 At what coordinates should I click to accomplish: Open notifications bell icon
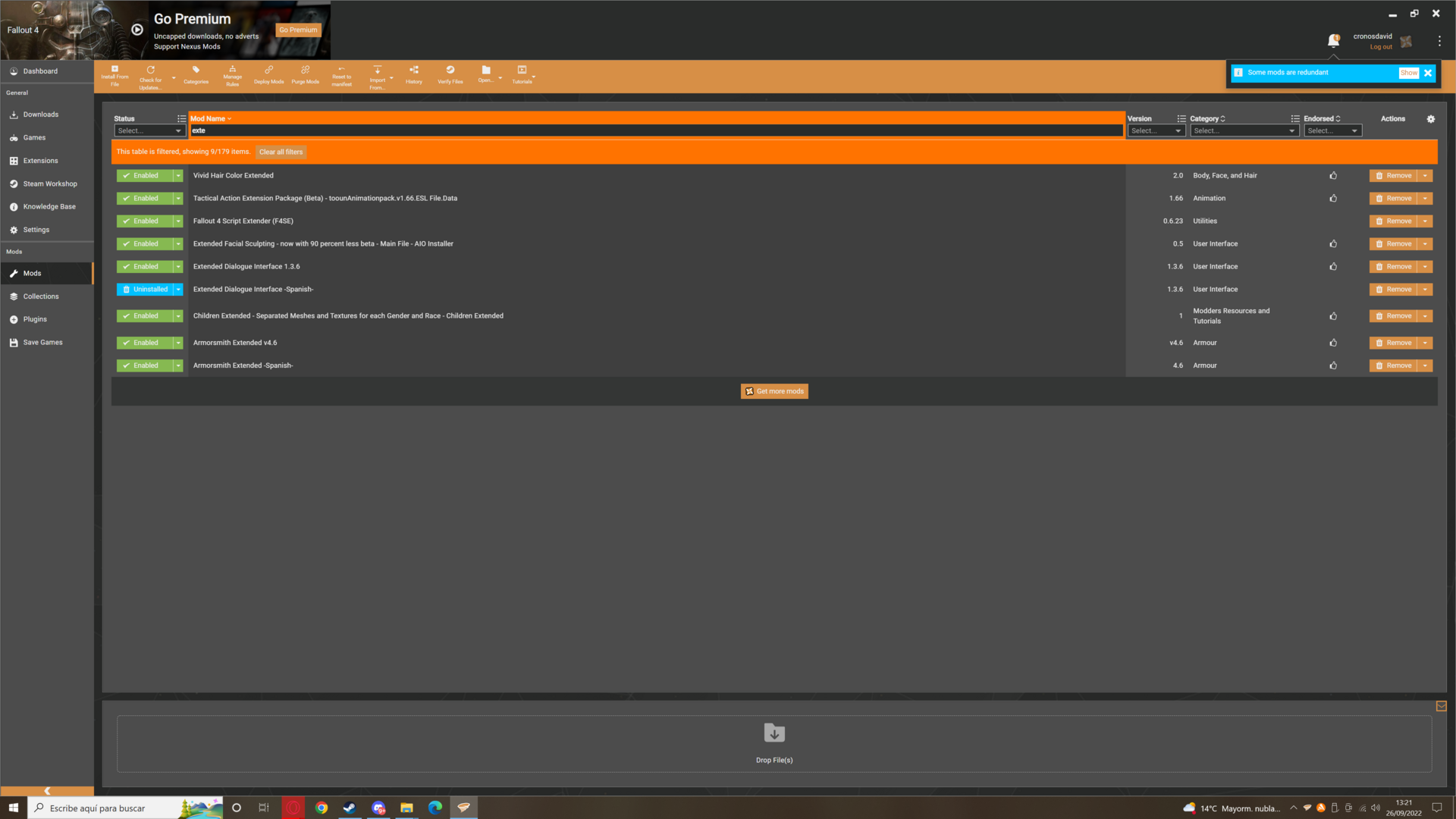tap(1333, 41)
